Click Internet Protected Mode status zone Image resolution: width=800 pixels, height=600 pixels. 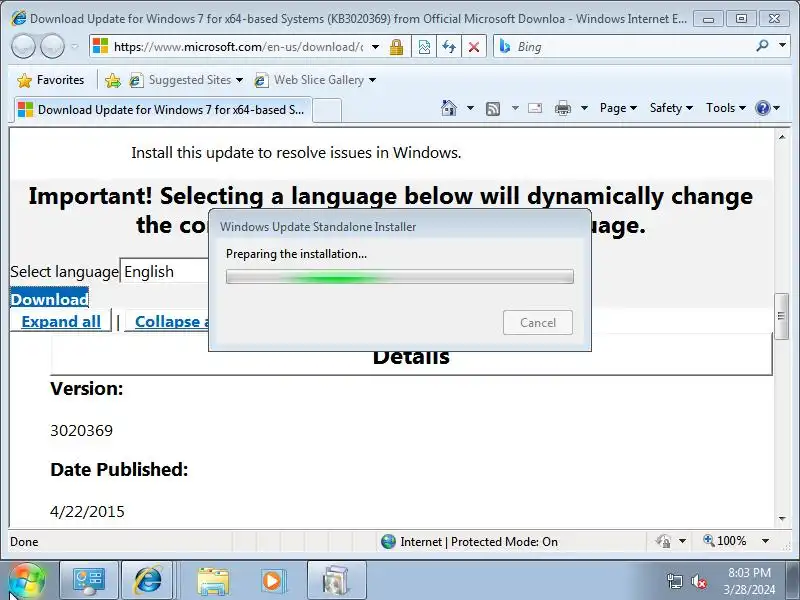point(469,541)
